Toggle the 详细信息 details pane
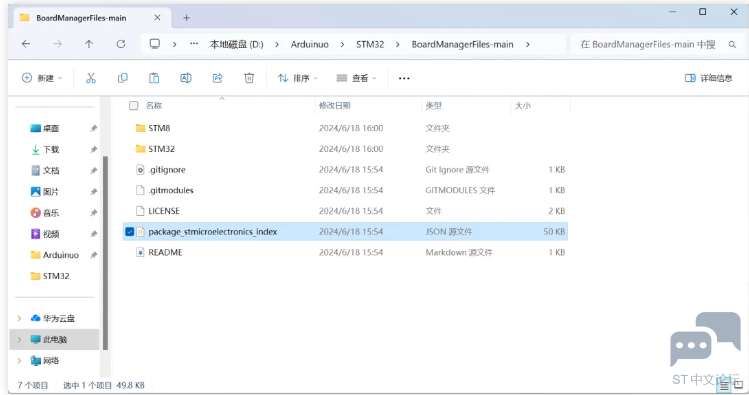The height and width of the screenshot is (395, 749). (x=708, y=78)
